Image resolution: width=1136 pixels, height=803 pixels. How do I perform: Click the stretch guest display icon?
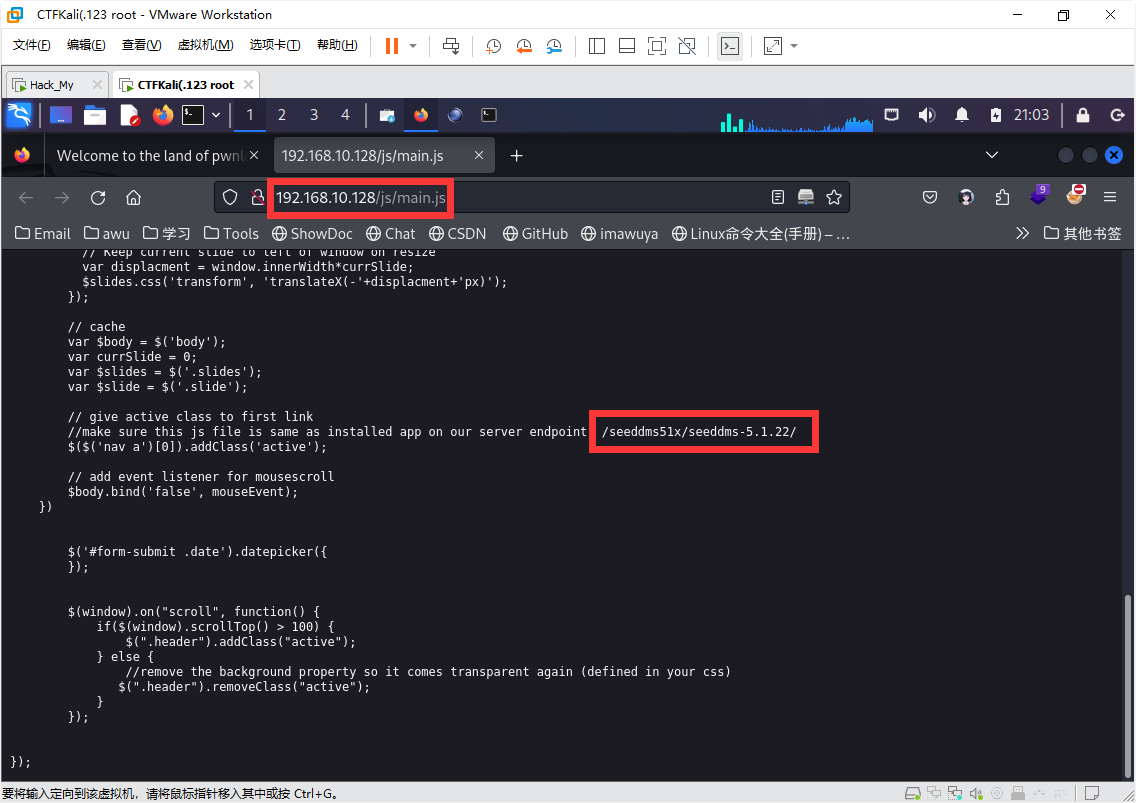point(773,46)
